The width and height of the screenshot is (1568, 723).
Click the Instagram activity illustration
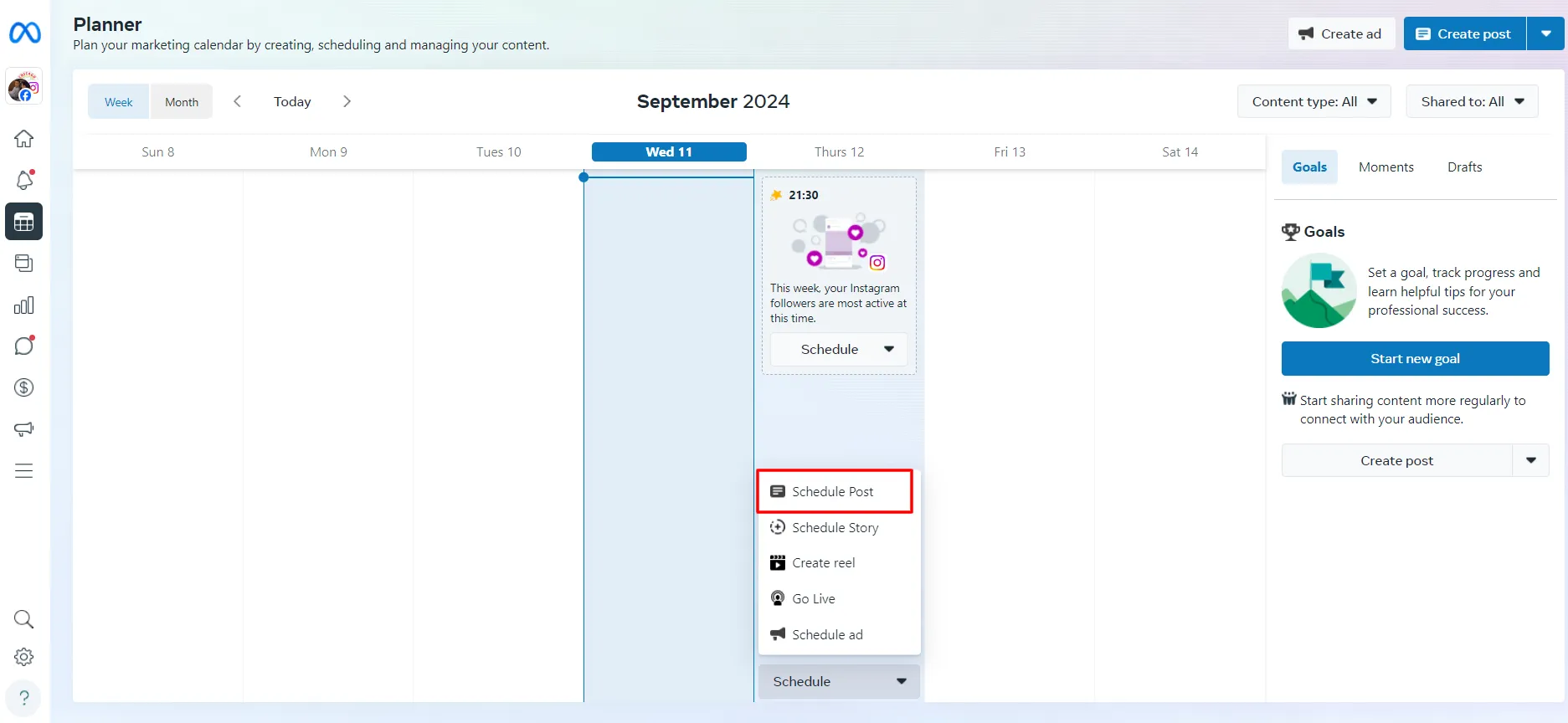839,241
